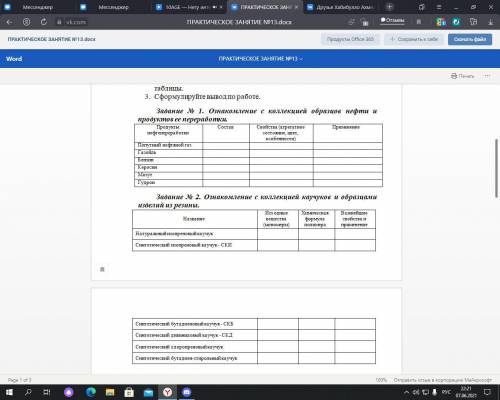
Task: Expand the document title dropdown in Word bar
Action: (x=301, y=59)
